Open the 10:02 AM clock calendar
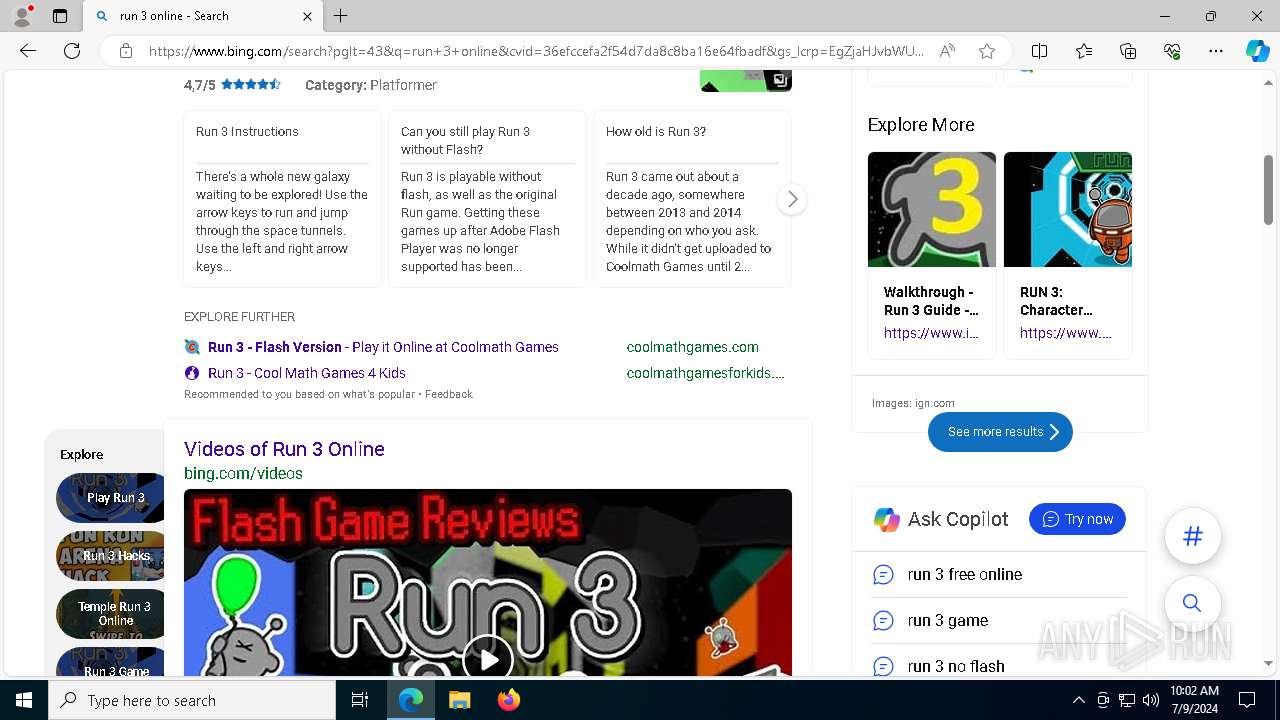 click(x=1194, y=700)
